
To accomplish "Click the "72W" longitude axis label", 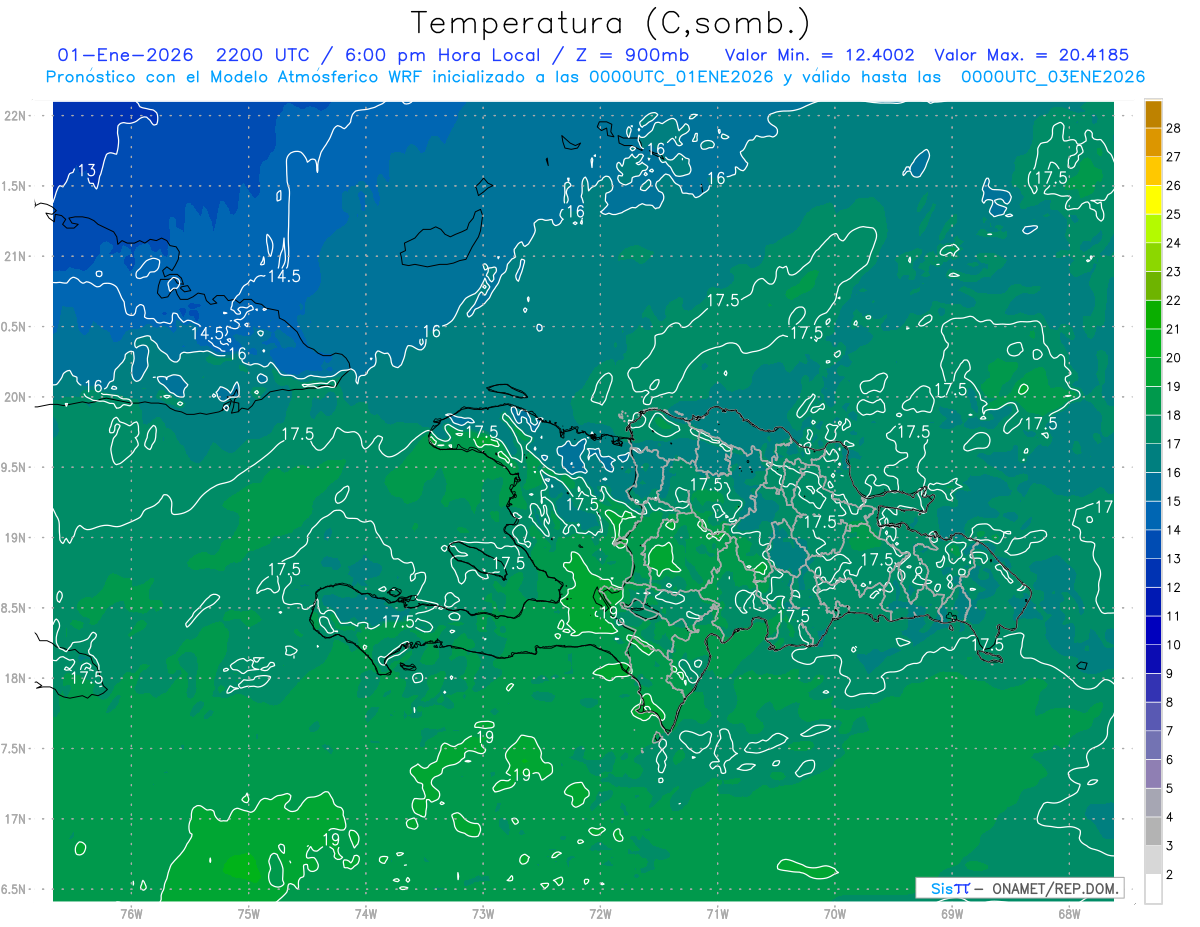I will 600,914.
